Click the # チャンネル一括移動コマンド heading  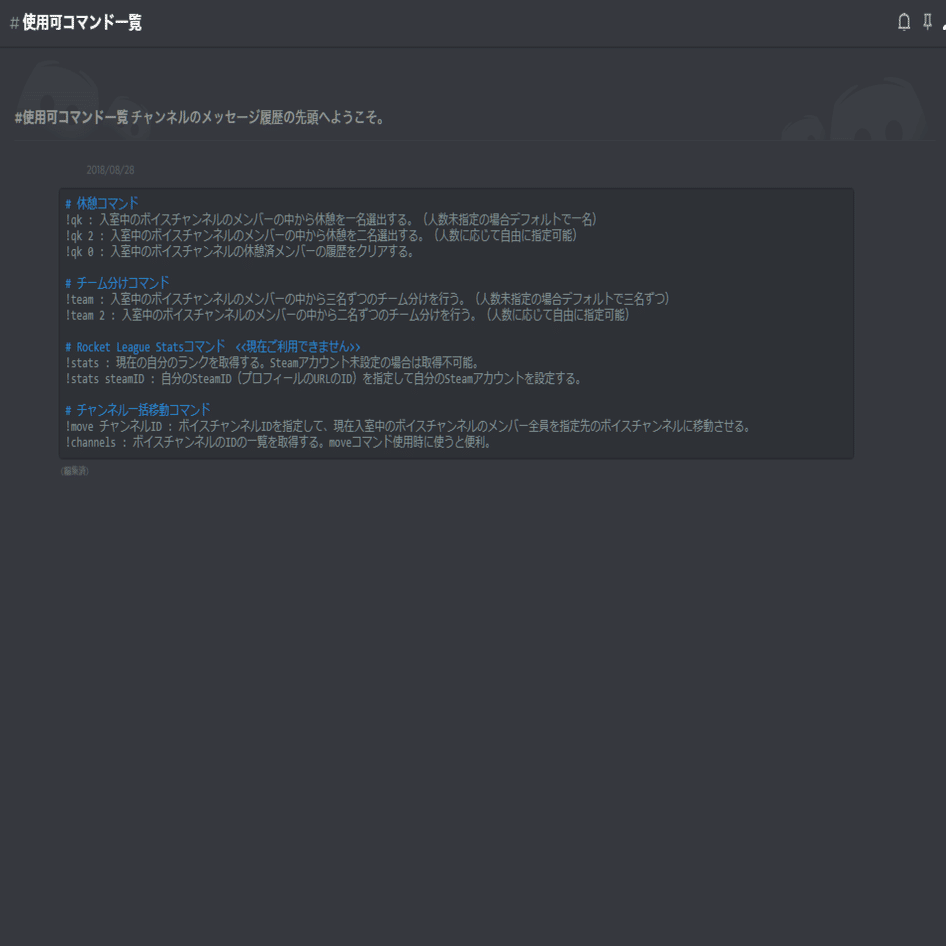point(136,410)
